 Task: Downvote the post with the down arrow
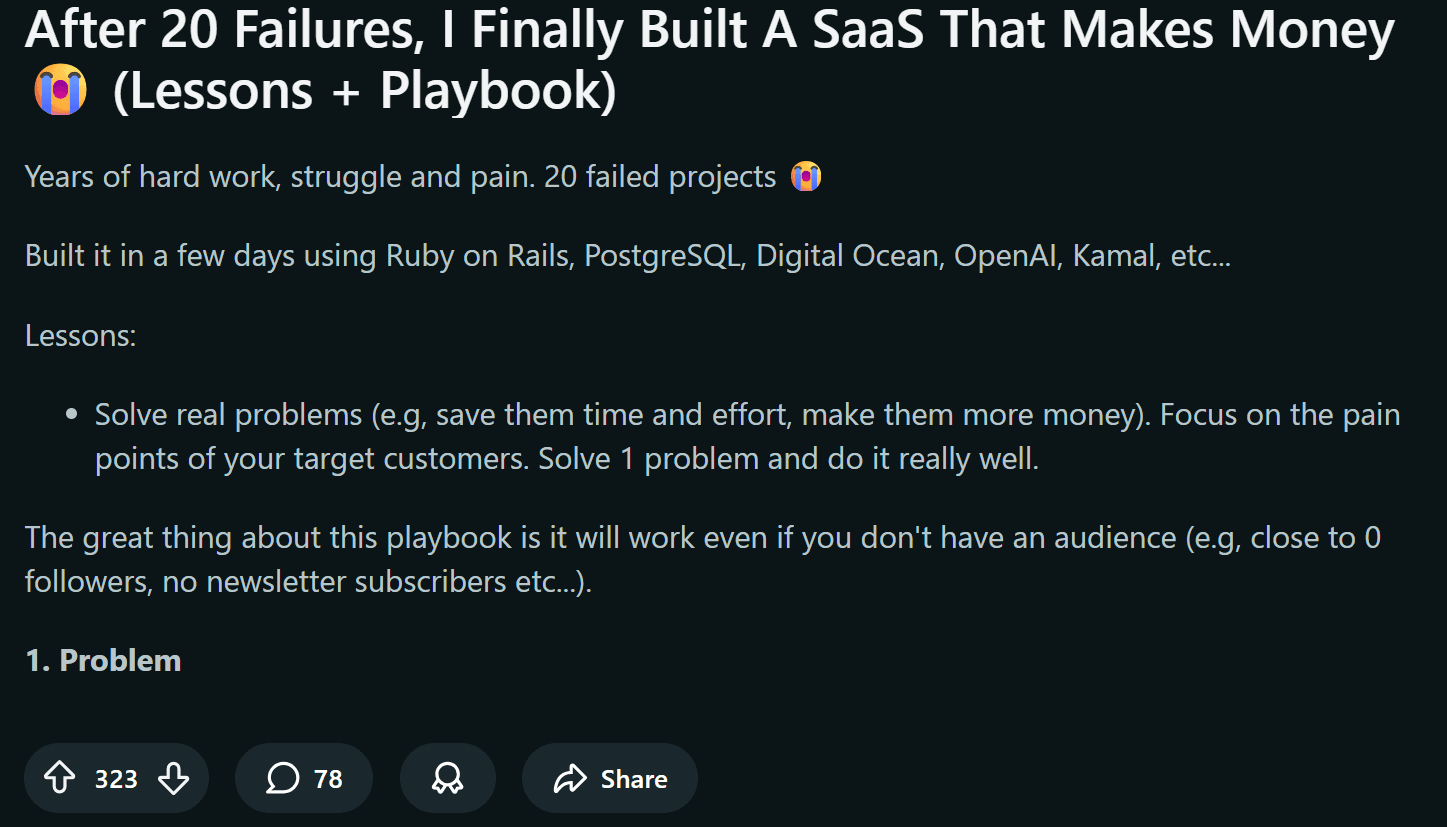point(174,778)
